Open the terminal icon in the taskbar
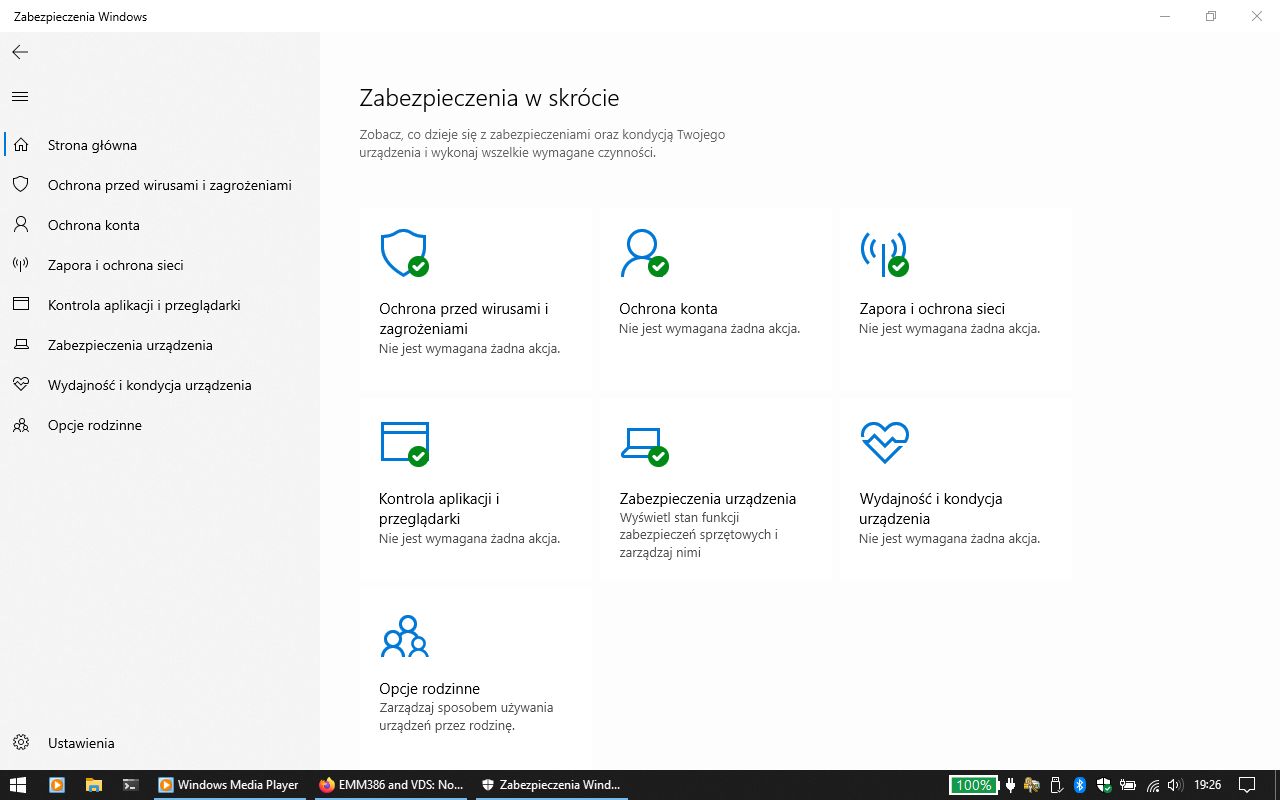This screenshot has height=800, width=1280. [x=130, y=785]
